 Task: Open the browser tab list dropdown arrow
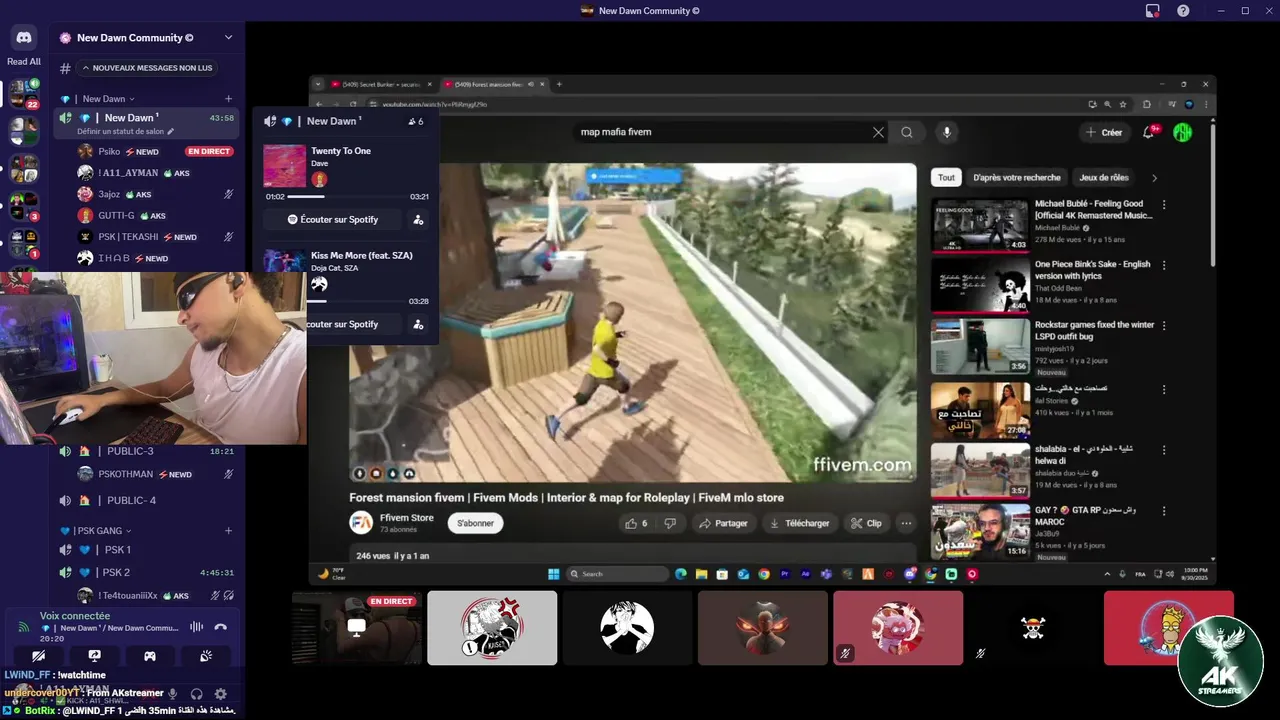[x=317, y=84]
